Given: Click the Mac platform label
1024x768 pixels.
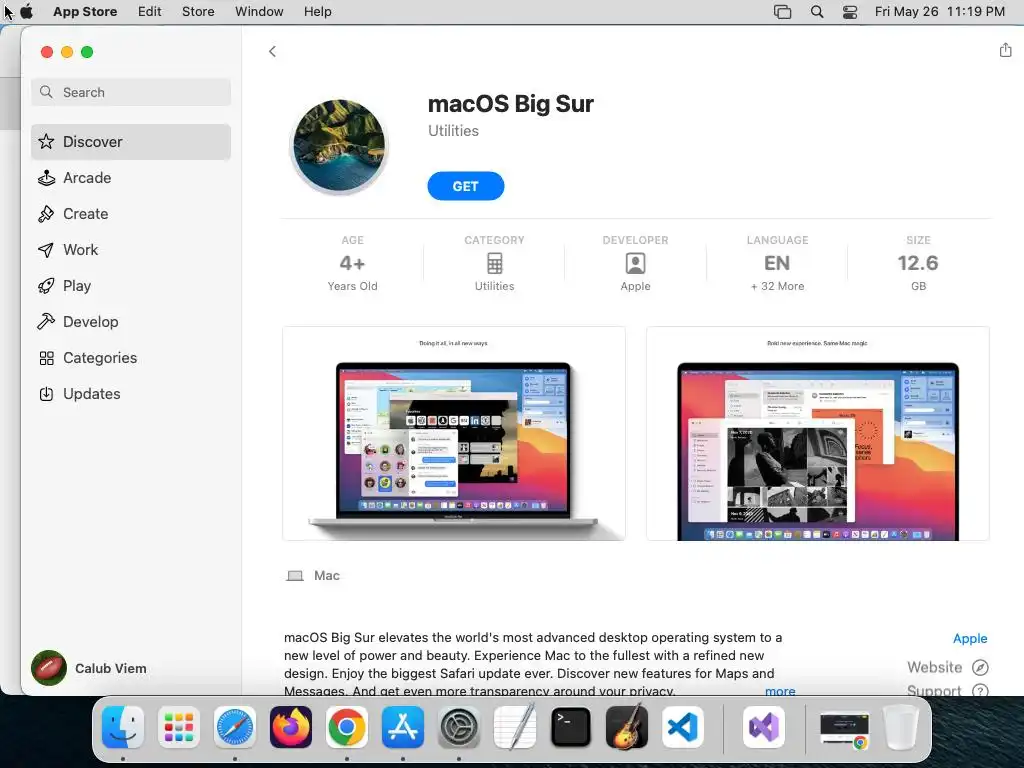Looking at the screenshot, I should pos(327,575).
